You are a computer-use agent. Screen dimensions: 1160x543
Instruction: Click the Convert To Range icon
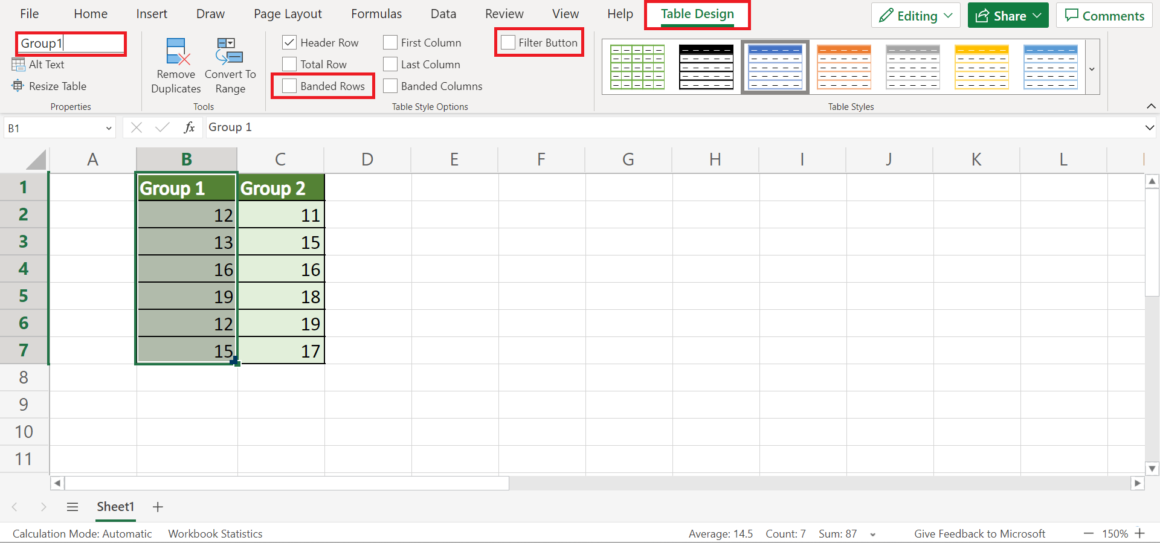230,53
